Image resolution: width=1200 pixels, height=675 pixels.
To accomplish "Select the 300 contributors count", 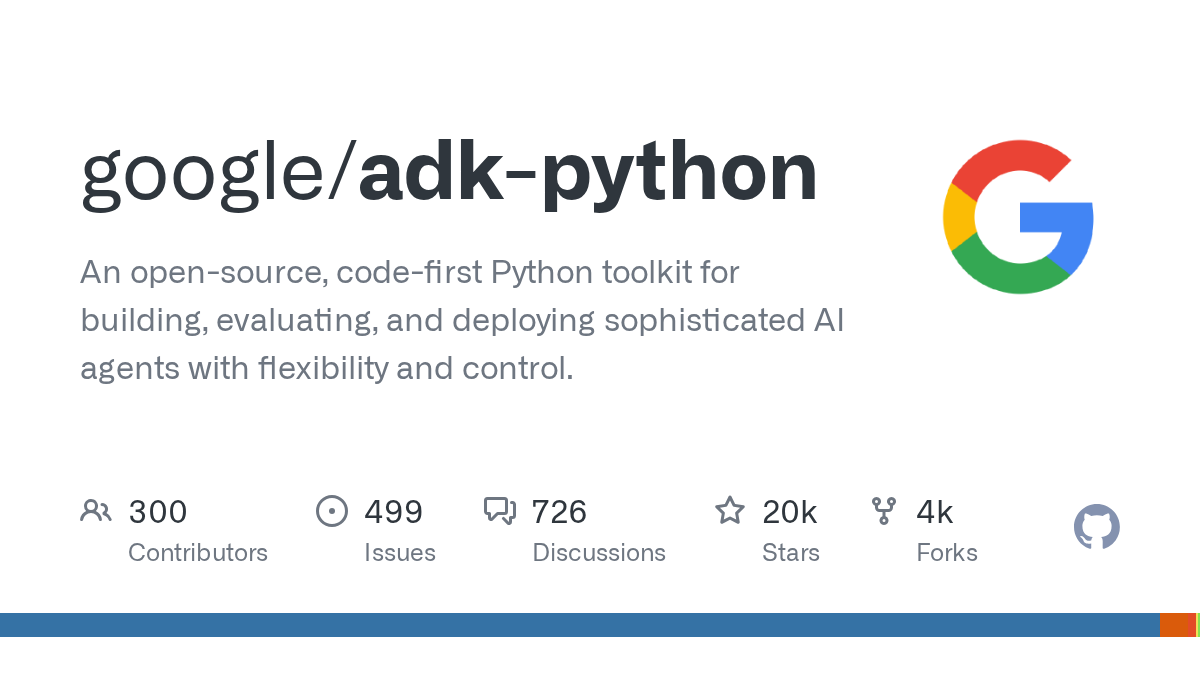I will 158,512.
